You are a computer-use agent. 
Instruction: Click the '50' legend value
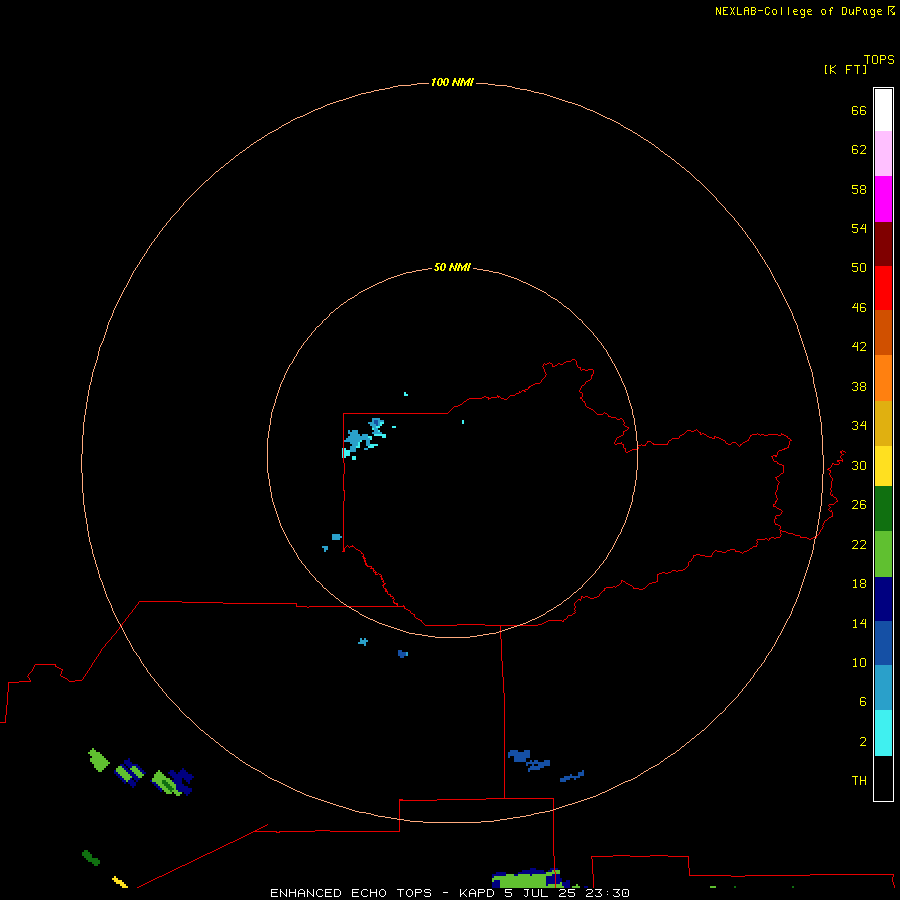coord(859,267)
